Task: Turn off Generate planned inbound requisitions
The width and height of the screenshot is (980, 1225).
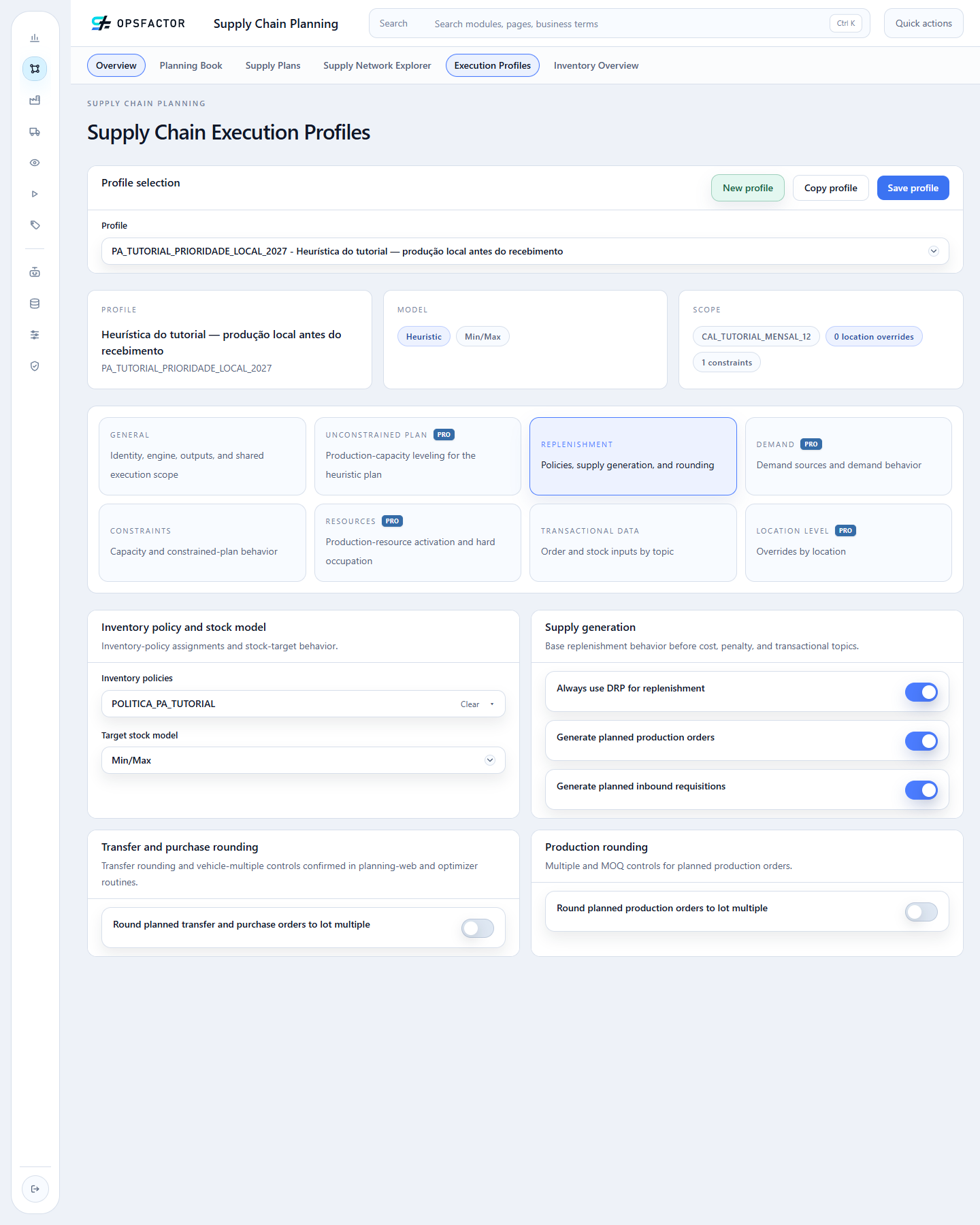Action: 921,790
